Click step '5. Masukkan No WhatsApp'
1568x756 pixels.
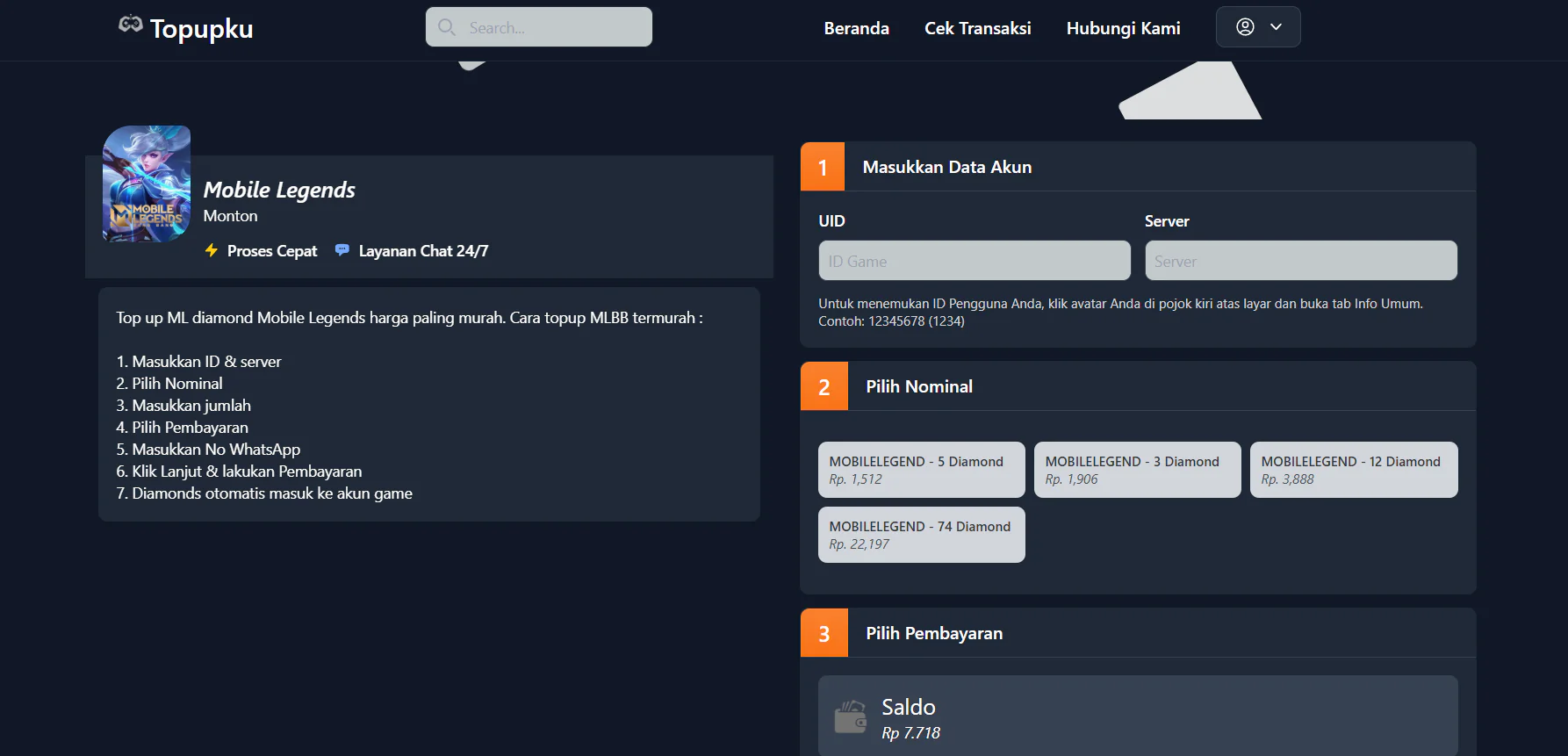208,450
